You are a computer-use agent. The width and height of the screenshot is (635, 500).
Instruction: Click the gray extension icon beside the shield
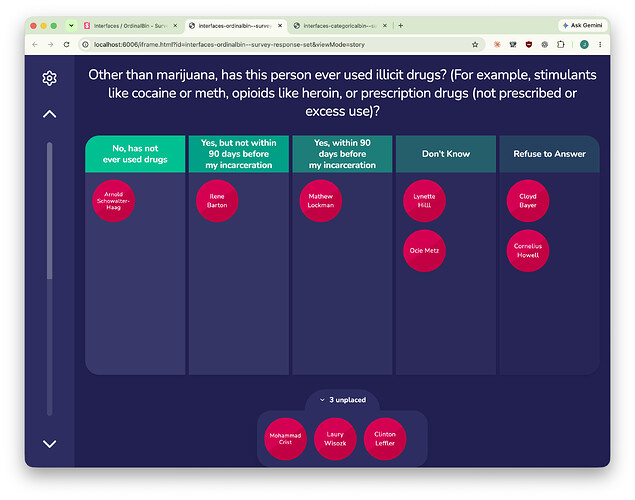coord(545,45)
